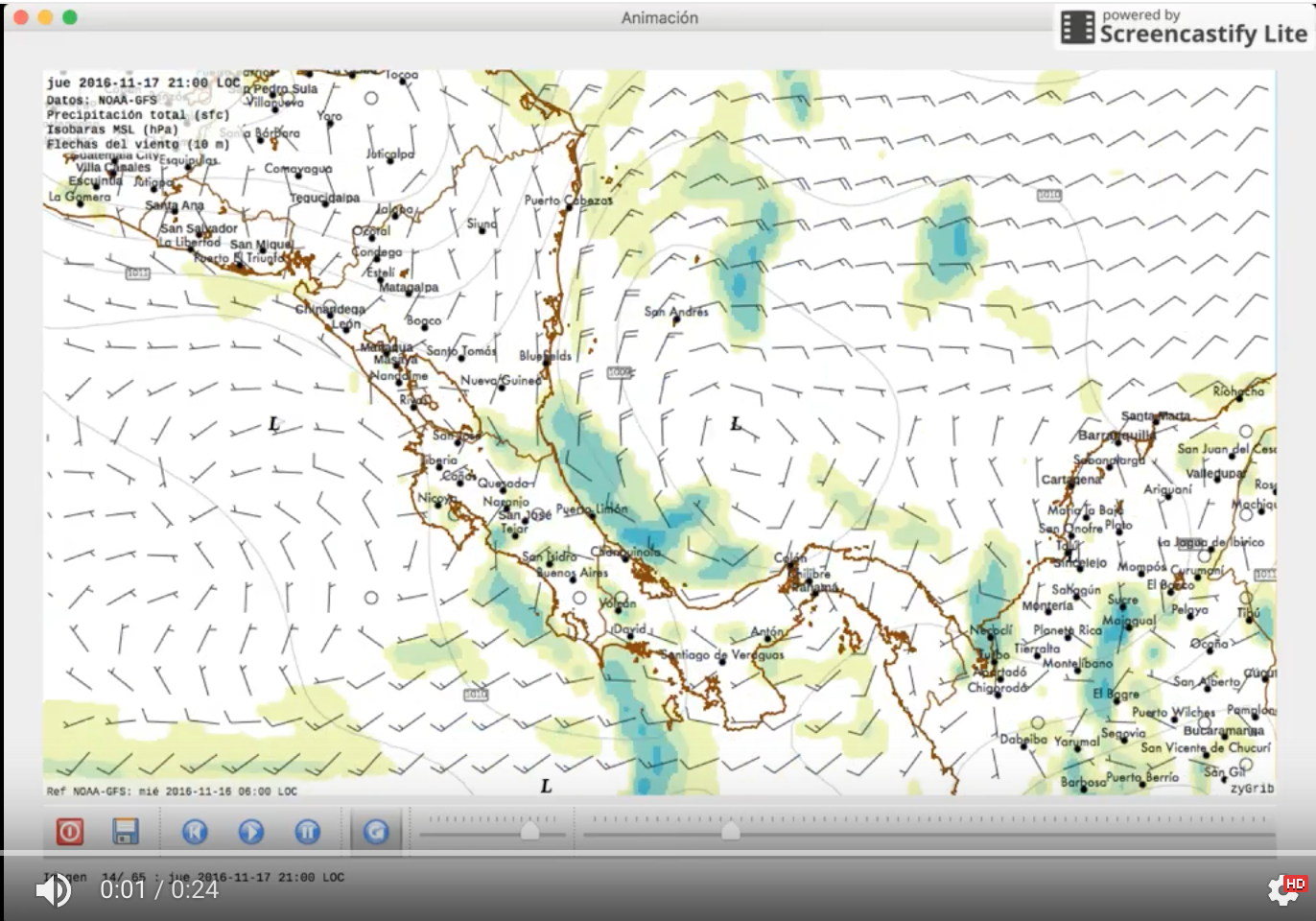
Task: Click the 'Bucaramanga' city label
Action: pos(1223,730)
